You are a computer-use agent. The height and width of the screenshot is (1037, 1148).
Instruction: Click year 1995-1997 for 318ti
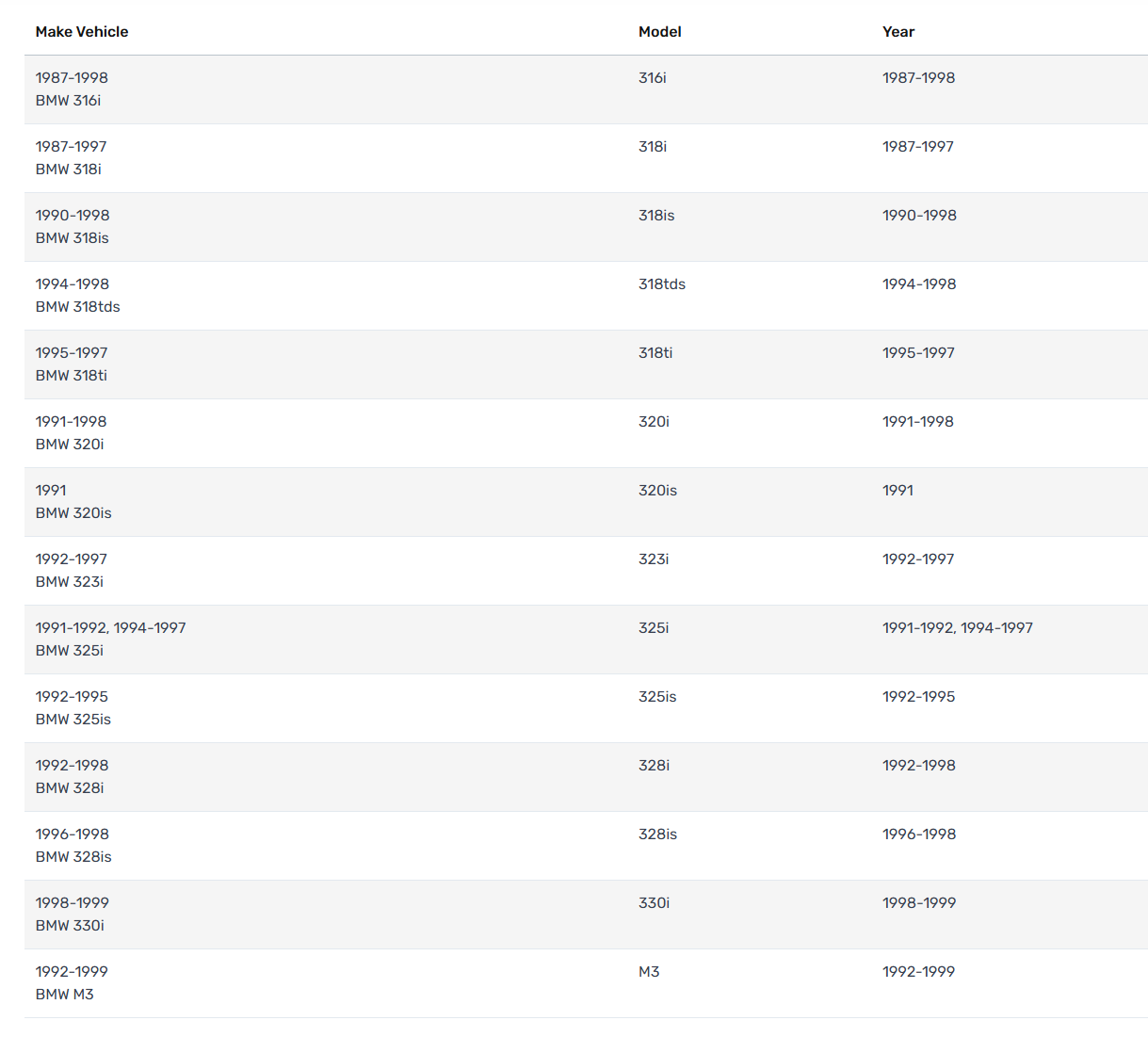point(918,353)
